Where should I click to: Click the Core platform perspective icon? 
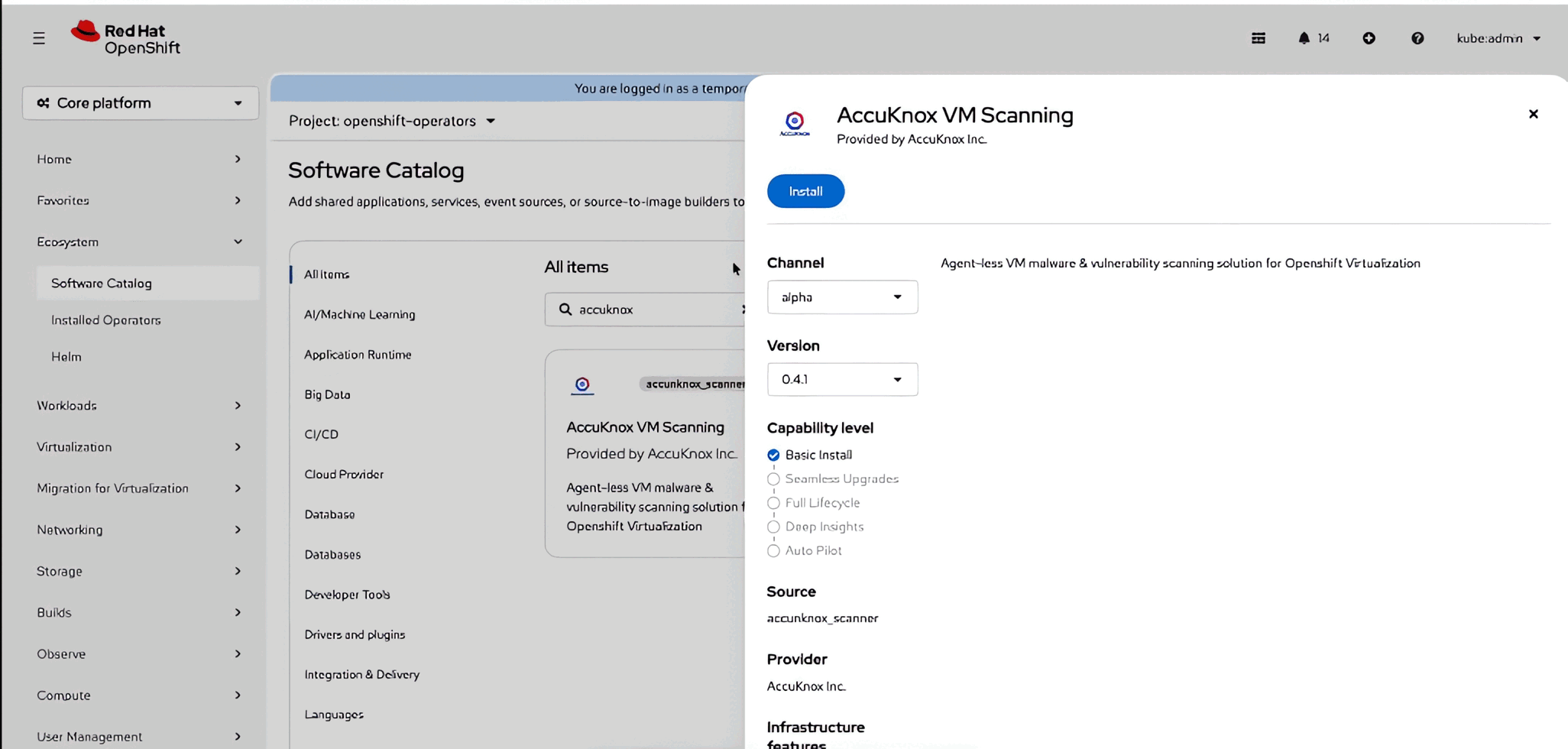click(44, 103)
